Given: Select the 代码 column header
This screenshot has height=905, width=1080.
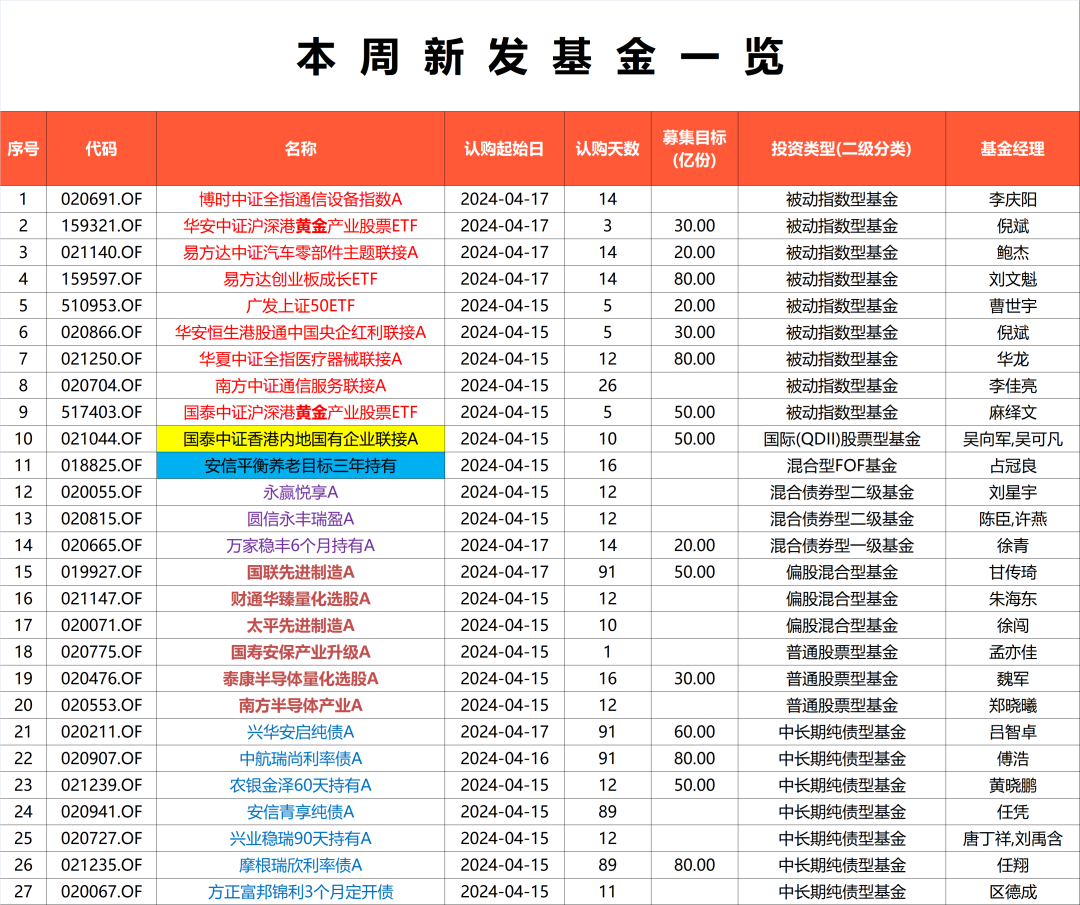Looking at the screenshot, I should 101,149.
